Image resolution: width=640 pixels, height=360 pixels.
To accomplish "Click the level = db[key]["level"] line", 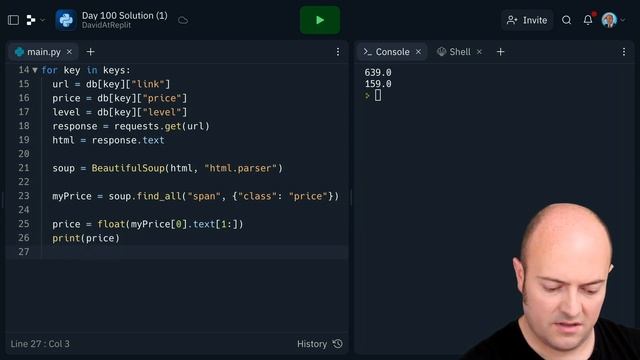I will click(120, 112).
